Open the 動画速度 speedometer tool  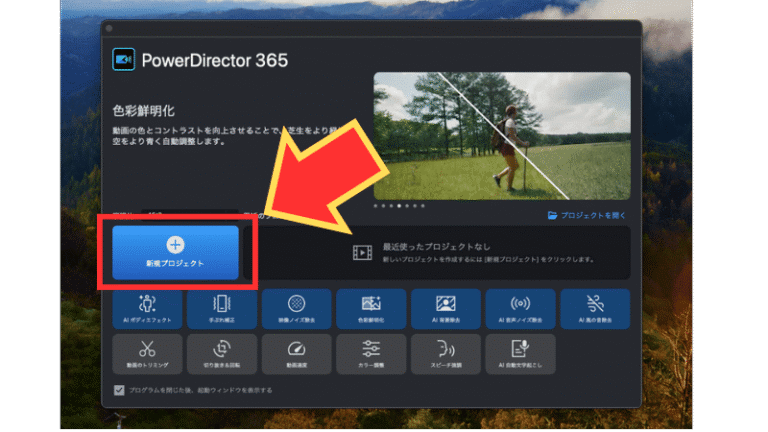pos(297,354)
